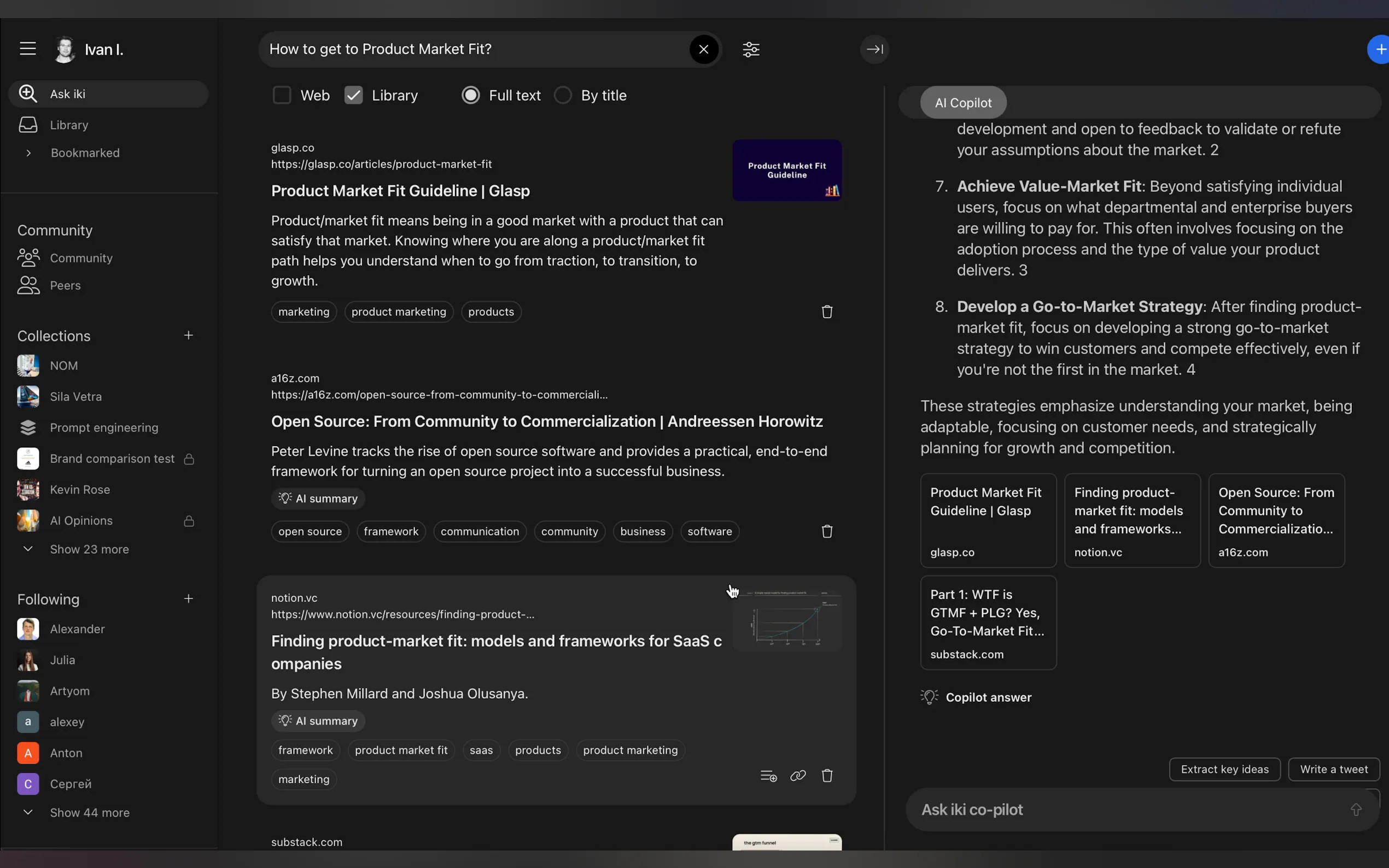Open search filter settings sliders icon

tap(750, 49)
